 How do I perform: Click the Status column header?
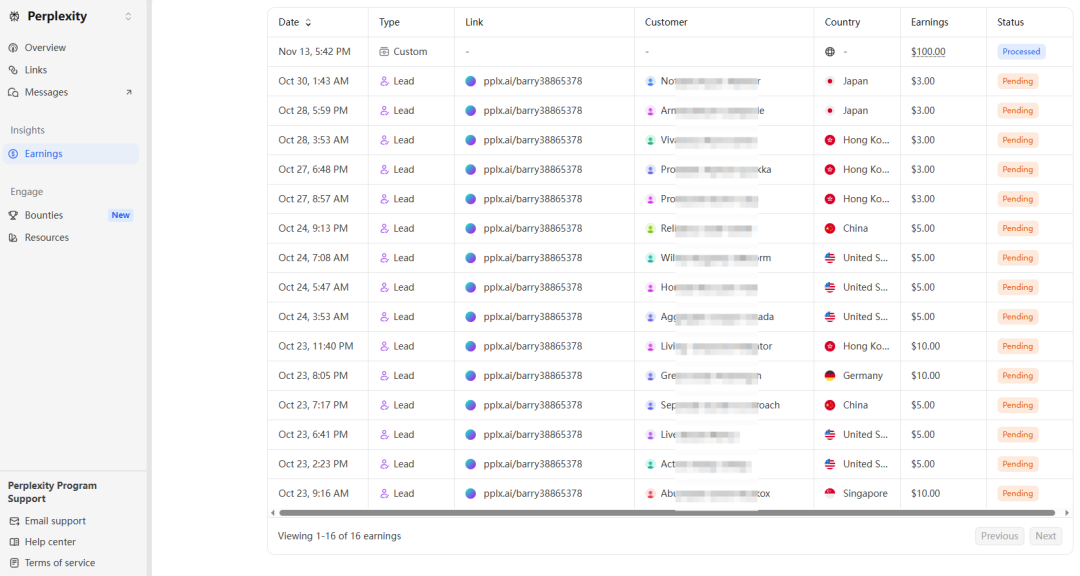coord(1010,22)
